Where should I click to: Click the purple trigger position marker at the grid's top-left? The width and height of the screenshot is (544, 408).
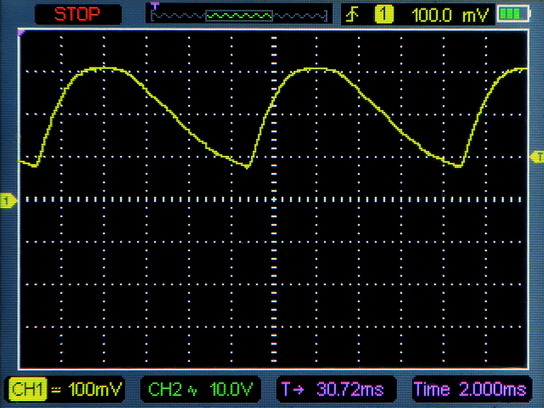[21, 33]
